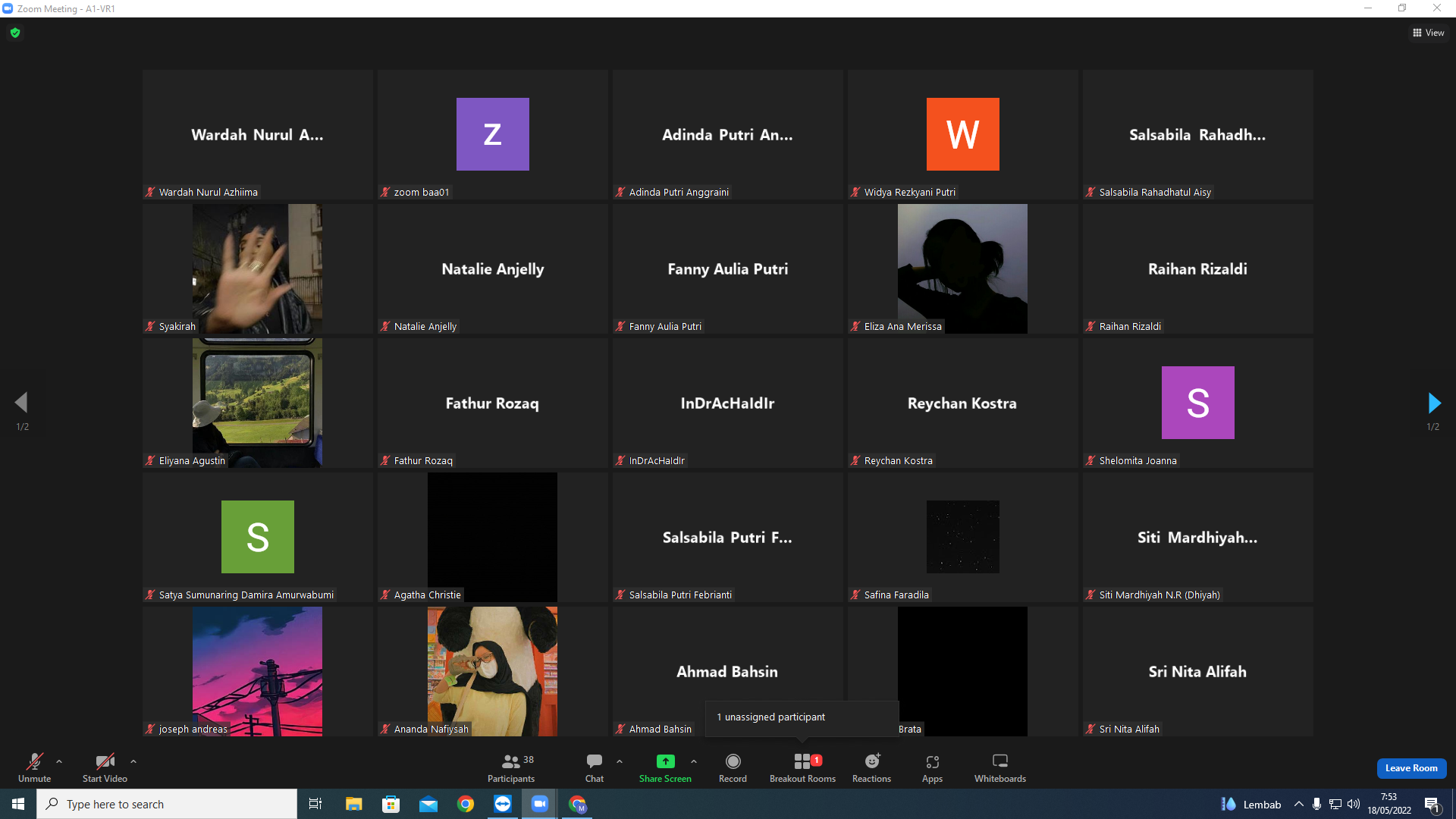1456x819 pixels.
Task: Click the Ahmad Bahsin tile
Action: point(727,671)
